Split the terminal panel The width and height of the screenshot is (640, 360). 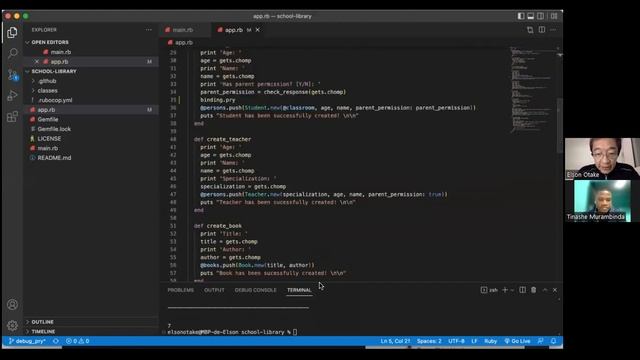522,290
